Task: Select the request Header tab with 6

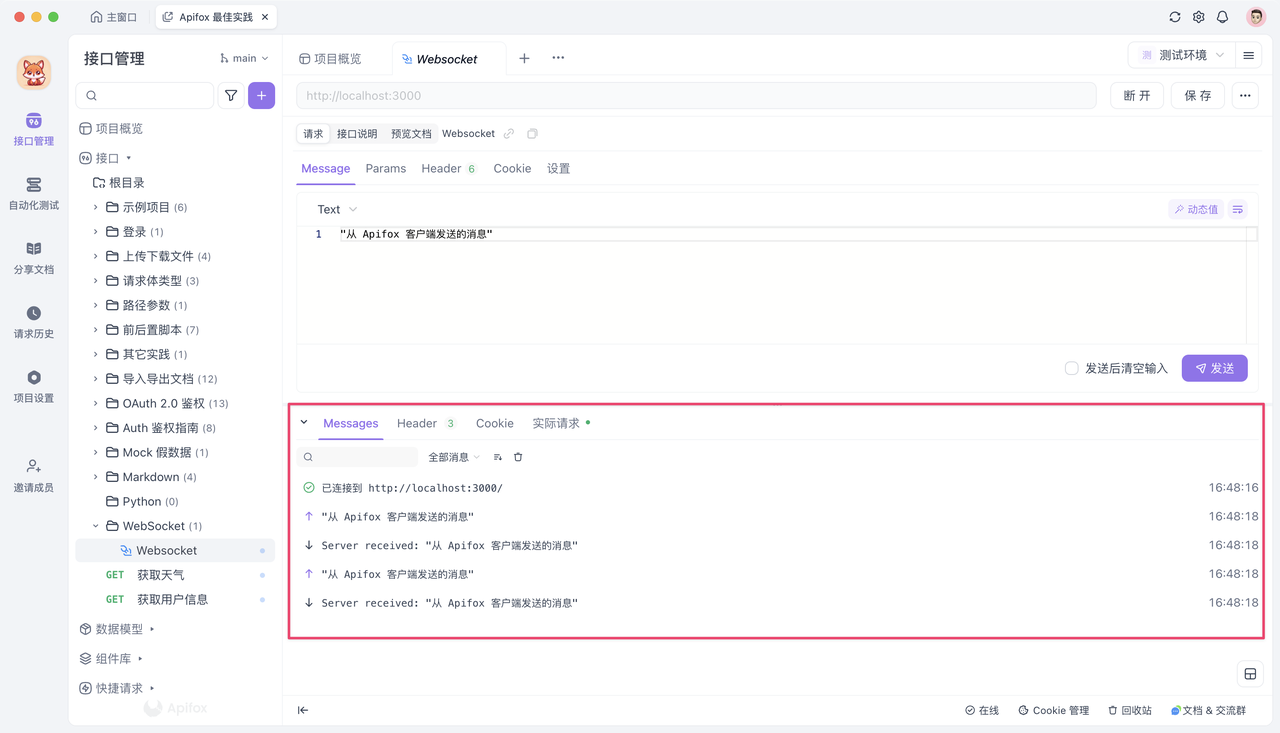Action: tap(449, 168)
